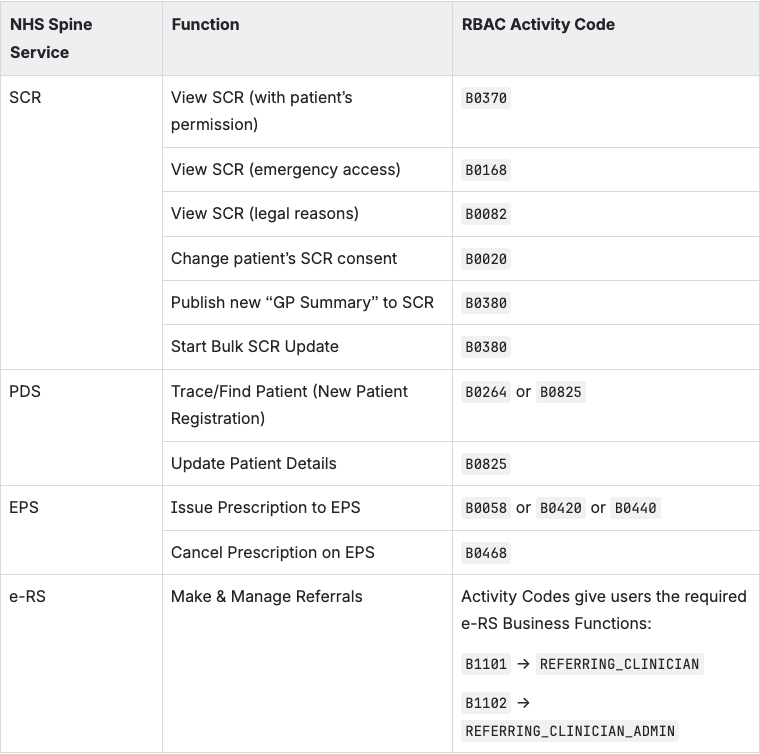Click the B0440 code chip
Image resolution: width=760 pixels, height=754 pixels.
point(636,508)
